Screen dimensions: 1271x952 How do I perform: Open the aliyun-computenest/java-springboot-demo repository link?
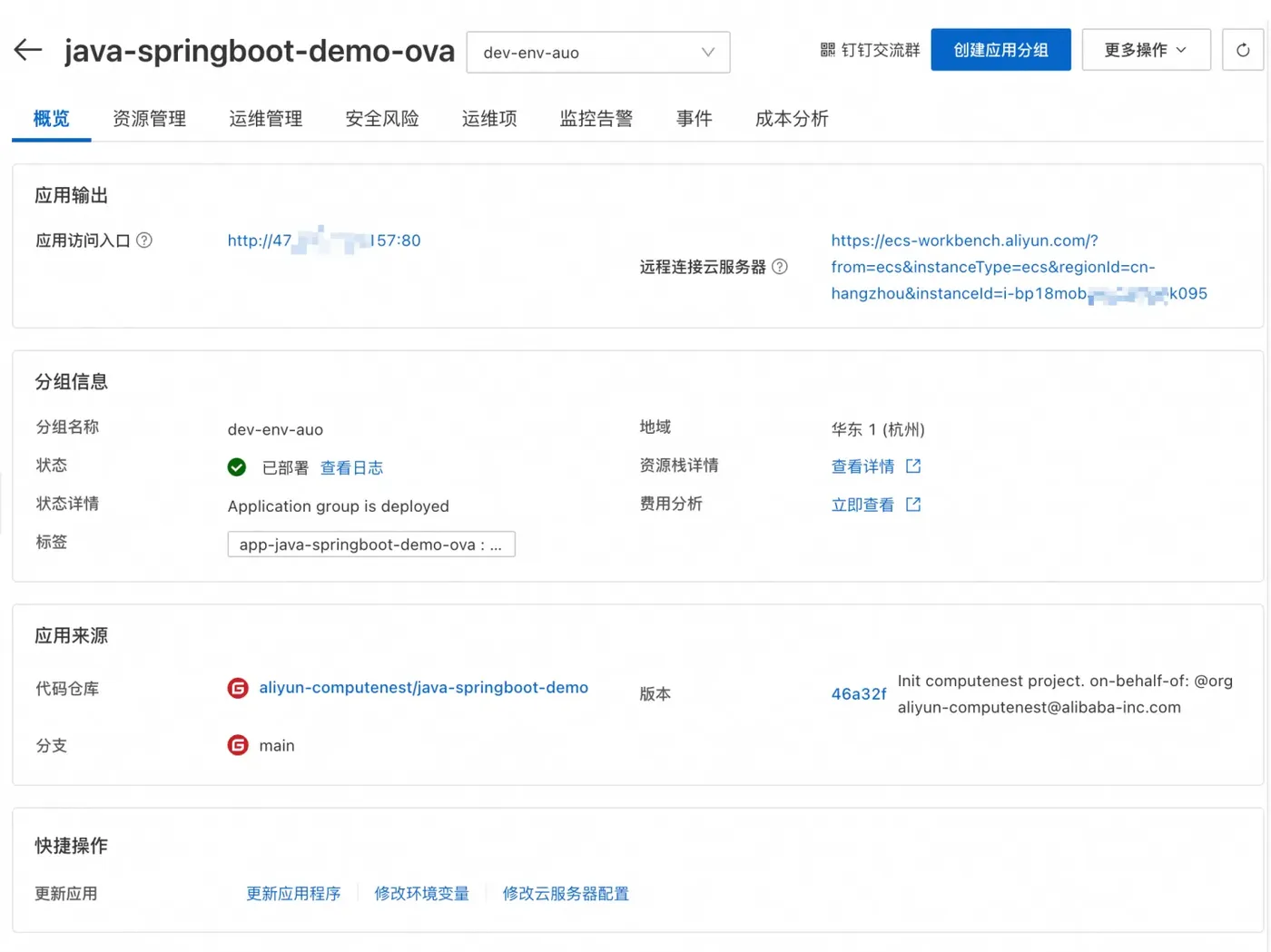pos(423,688)
